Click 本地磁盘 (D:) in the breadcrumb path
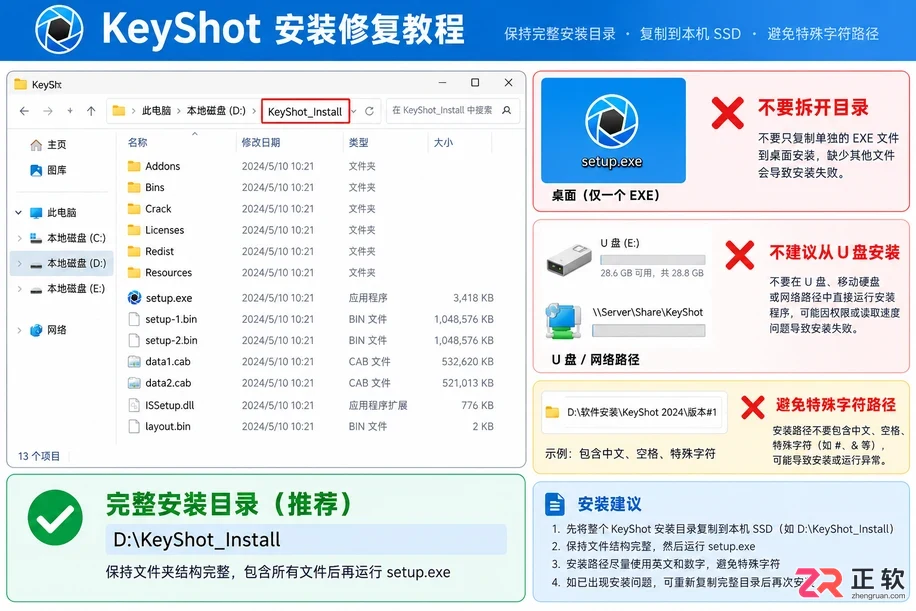Viewport: 916px width, 611px height. coord(216,111)
